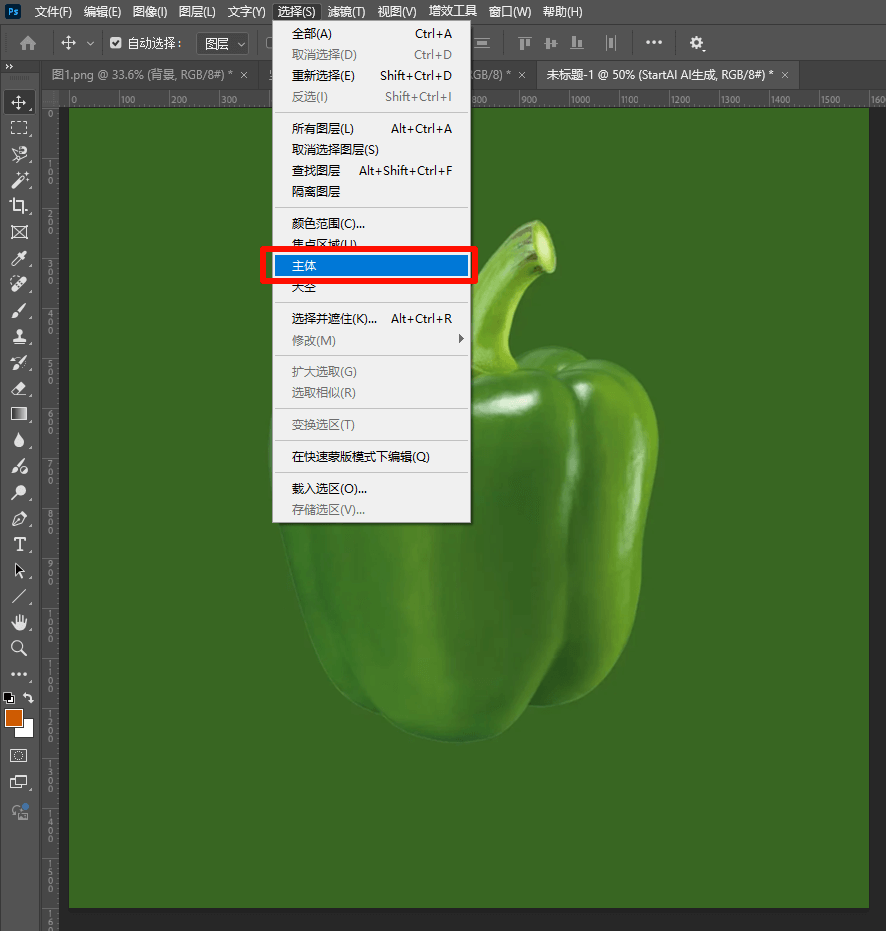Click the orange foreground color swatch
This screenshot has width=886, height=931.
[x=14, y=718]
